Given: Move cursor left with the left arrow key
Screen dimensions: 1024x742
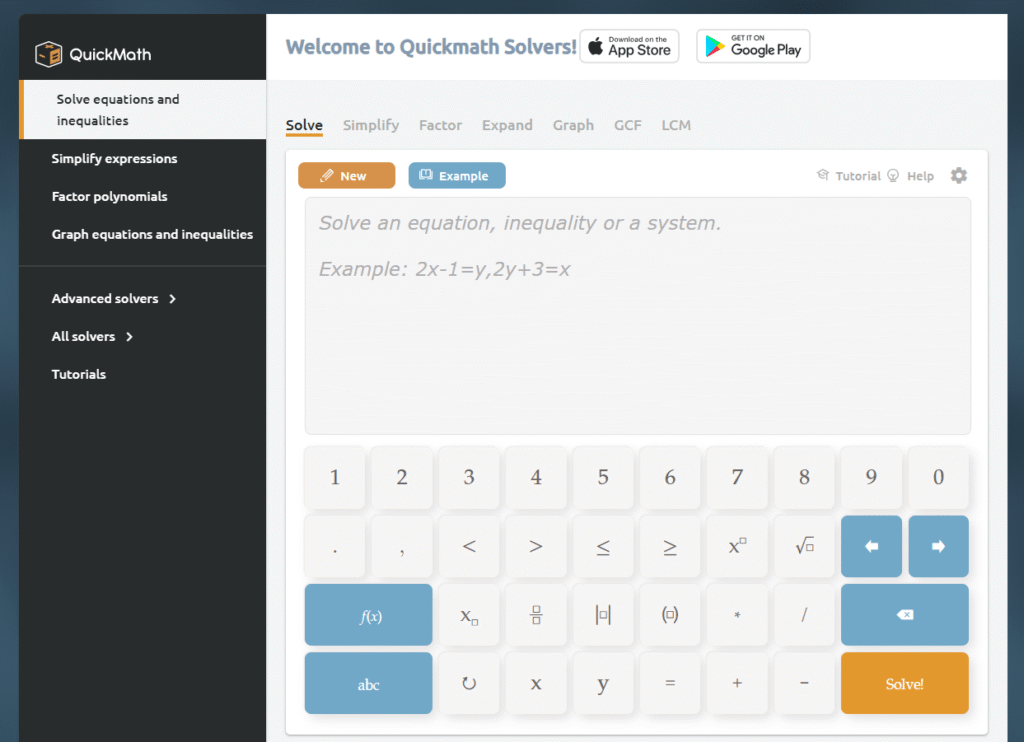Looking at the screenshot, I should (871, 546).
